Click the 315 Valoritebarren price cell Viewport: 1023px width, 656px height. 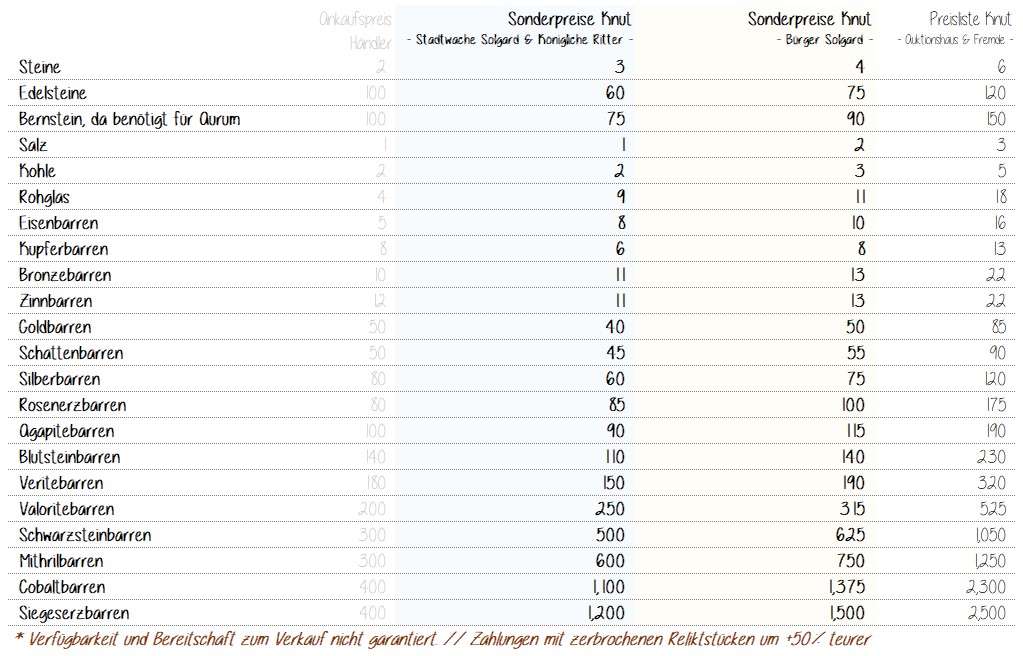tap(850, 509)
